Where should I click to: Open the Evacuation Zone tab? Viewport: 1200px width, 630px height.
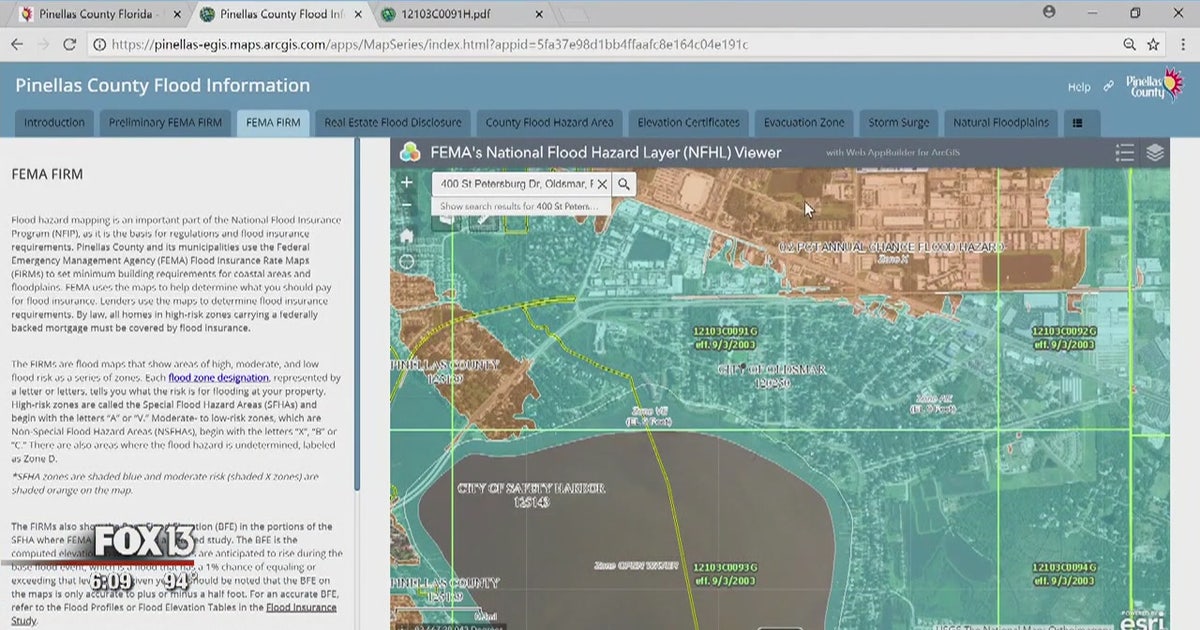[x=804, y=123]
